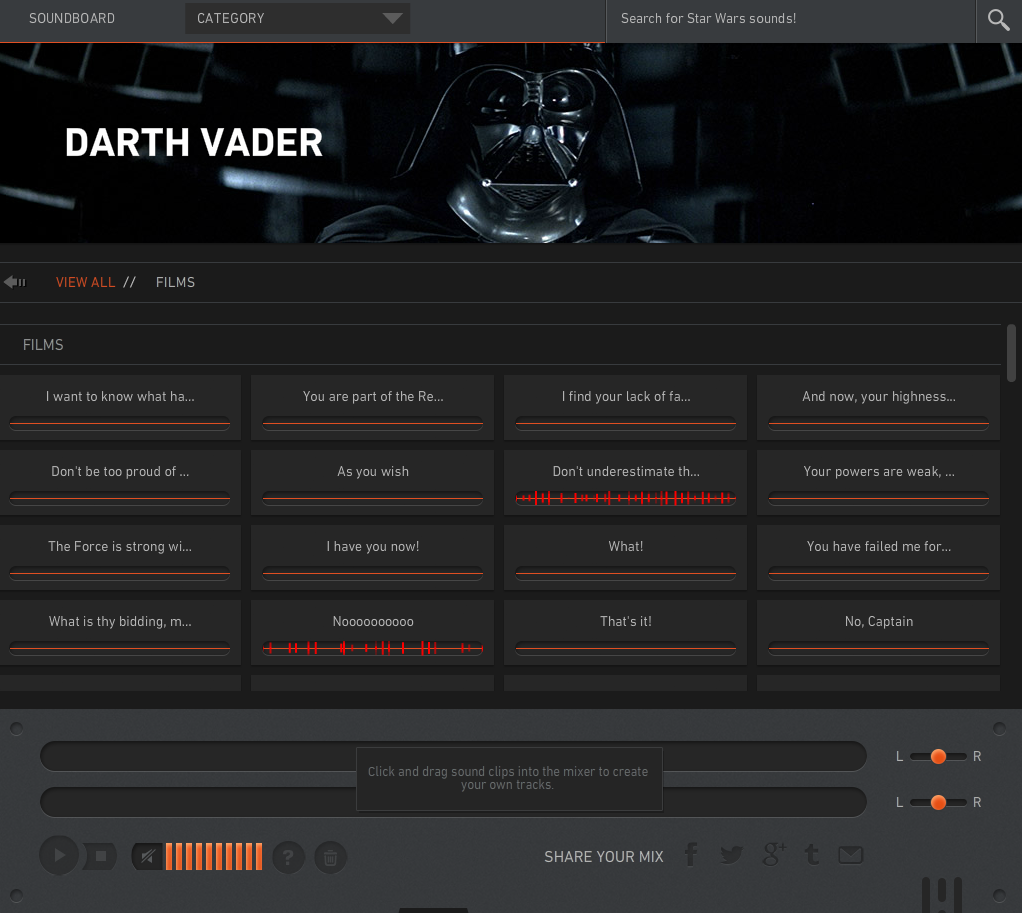Screen dimensions: 1022x913
Task: Set volume using the orange level bars
Action: click(x=214, y=856)
